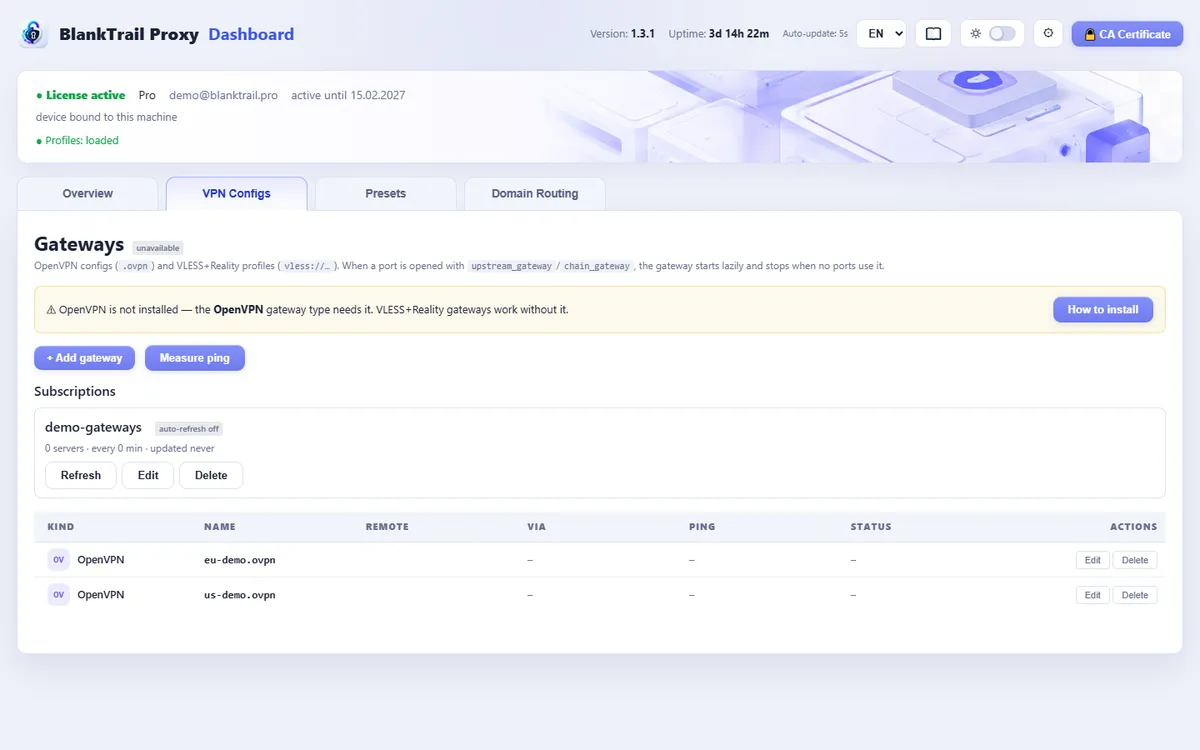Click the Version 1.3.1 label
The image size is (1200, 750).
pos(622,34)
